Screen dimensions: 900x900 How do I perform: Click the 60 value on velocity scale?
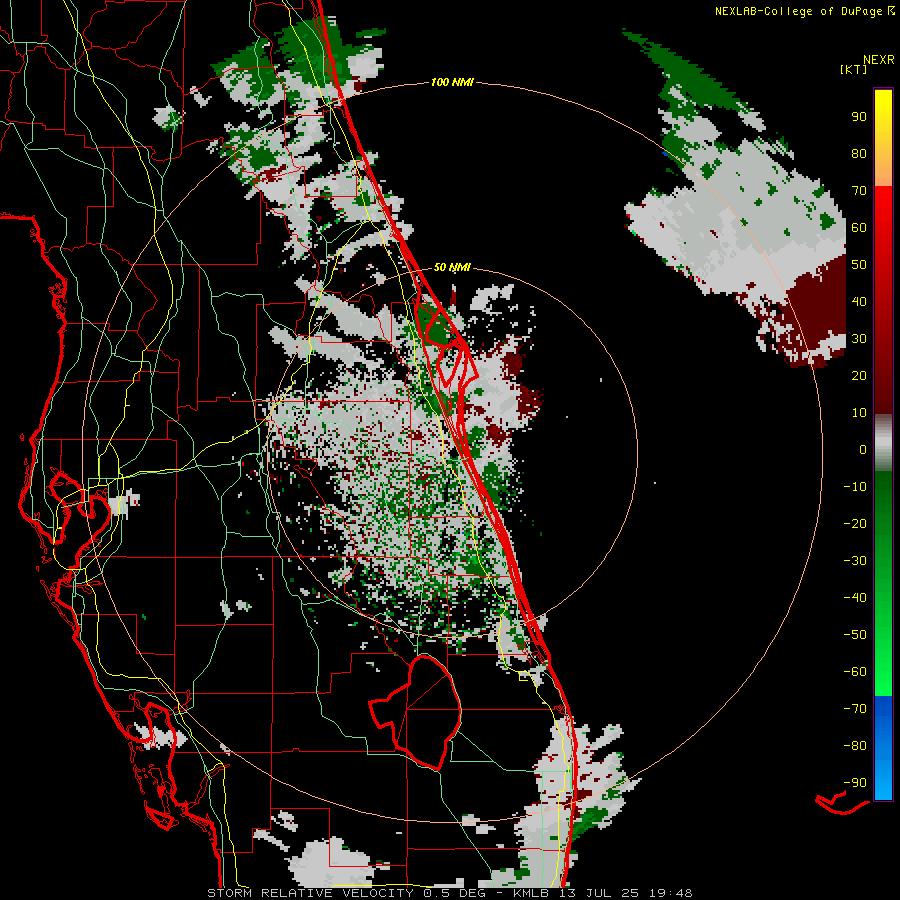(x=859, y=228)
